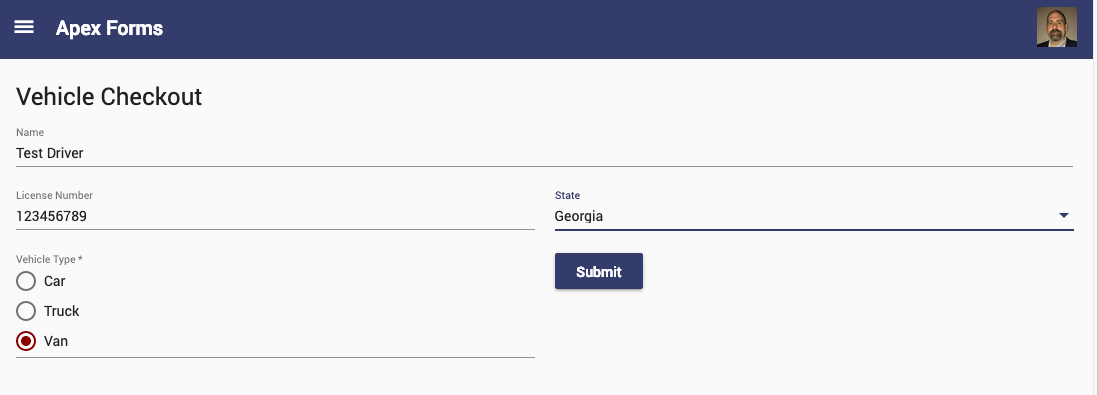Open the State select showing Georgia

point(814,216)
